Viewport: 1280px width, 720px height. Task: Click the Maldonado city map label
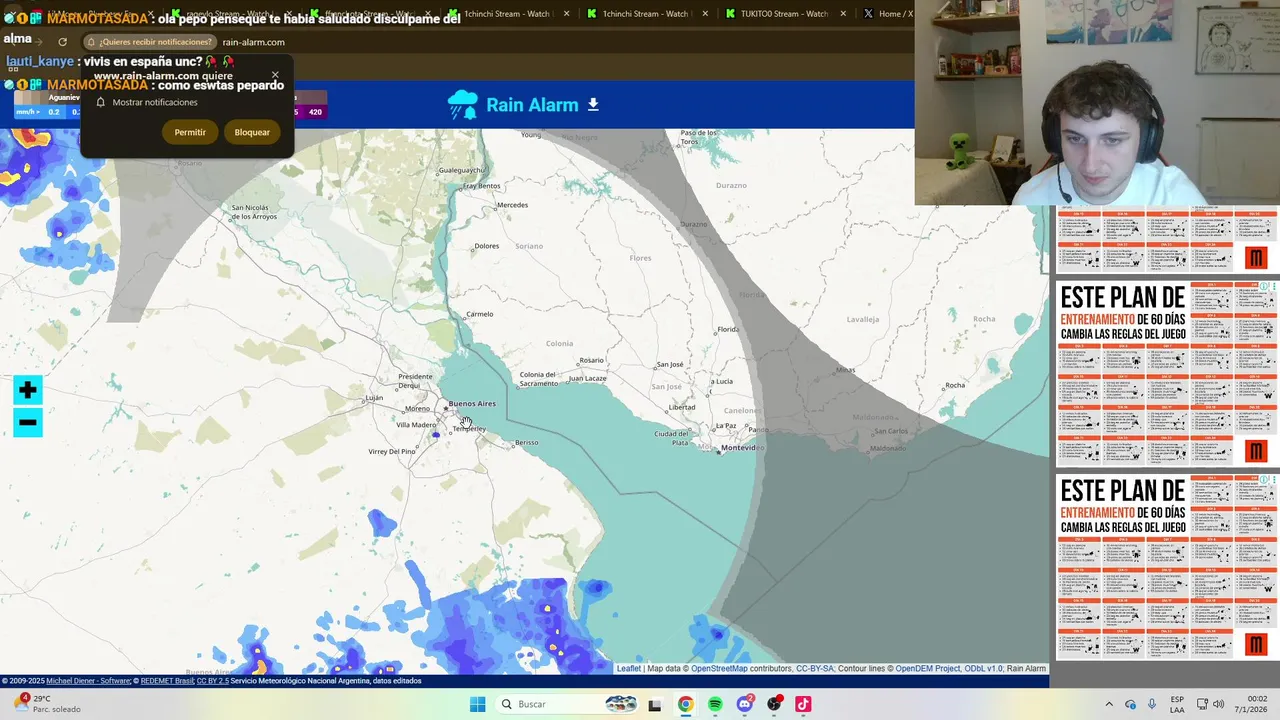pos(887,448)
